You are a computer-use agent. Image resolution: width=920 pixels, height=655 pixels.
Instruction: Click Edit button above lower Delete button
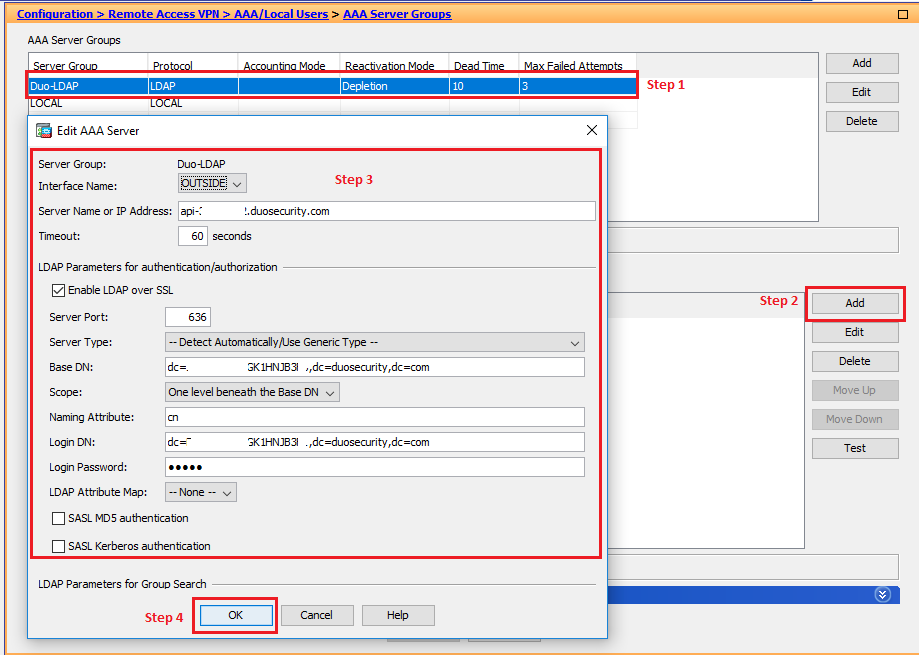855,332
